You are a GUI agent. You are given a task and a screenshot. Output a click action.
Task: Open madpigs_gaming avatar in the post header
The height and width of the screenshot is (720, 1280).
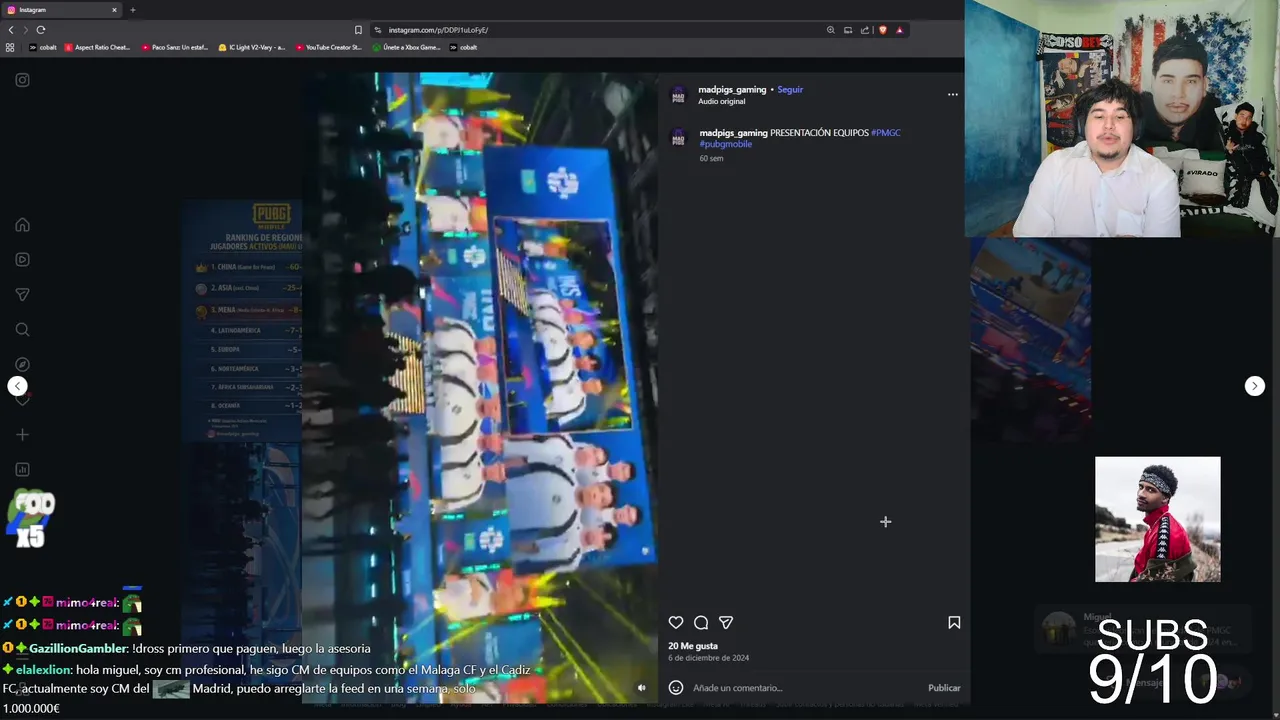pos(678,95)
